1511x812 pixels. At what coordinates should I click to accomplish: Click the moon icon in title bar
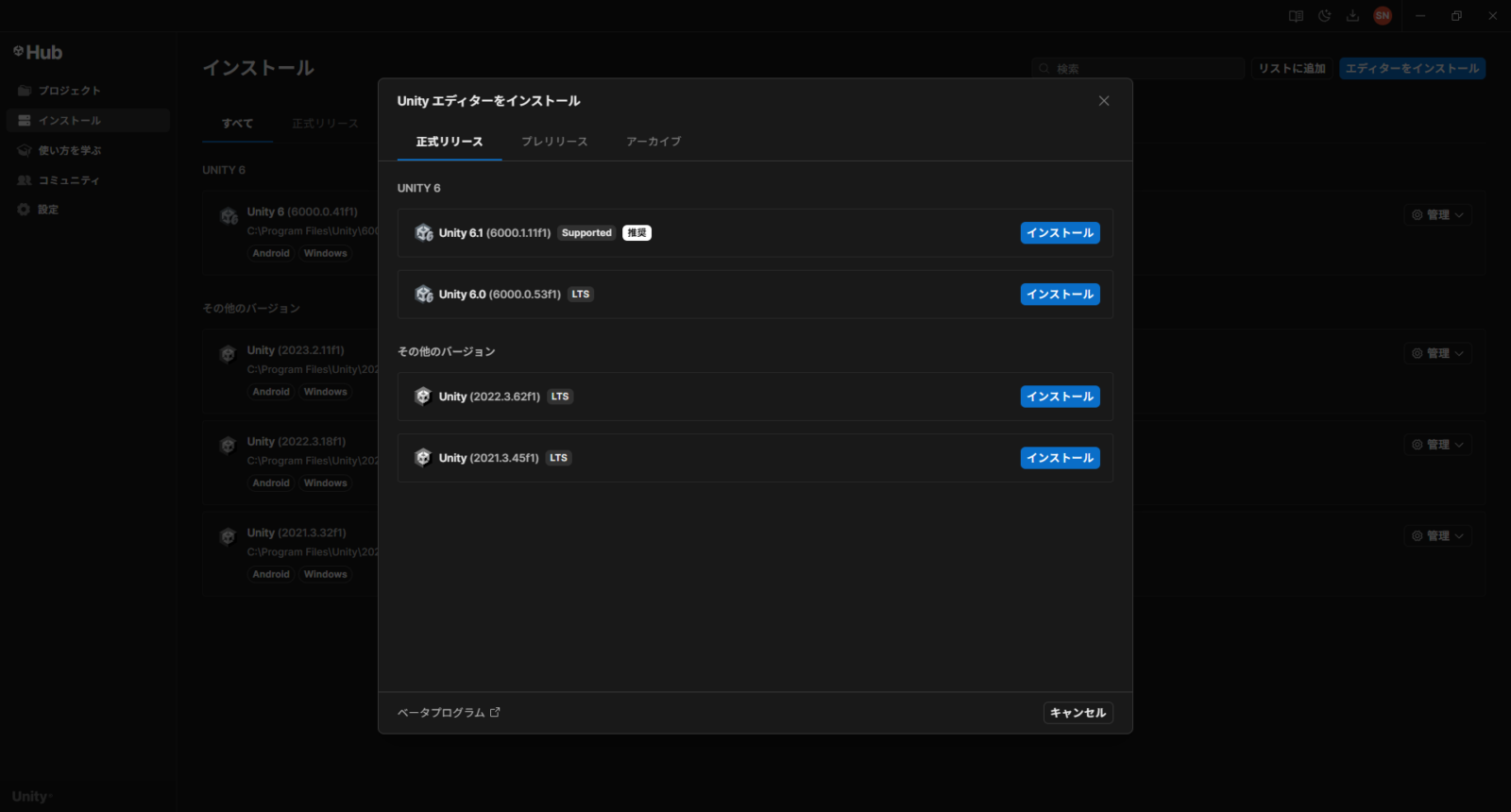pos(1325,16)
